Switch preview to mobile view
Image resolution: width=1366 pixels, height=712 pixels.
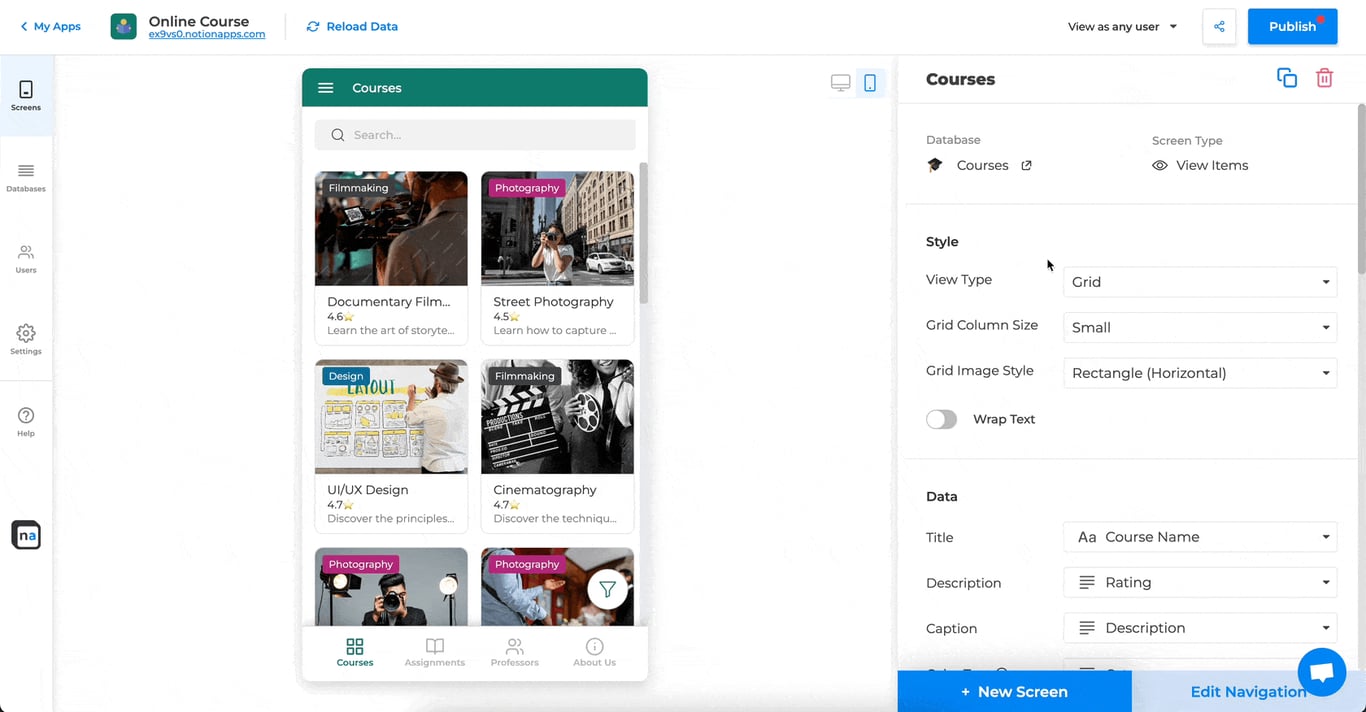(870, 83)
